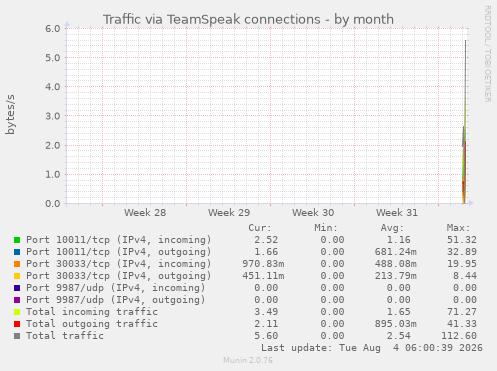
Task: Click the purple swatch for Port 9987/udp outgoing
Action: click(17, 300)
